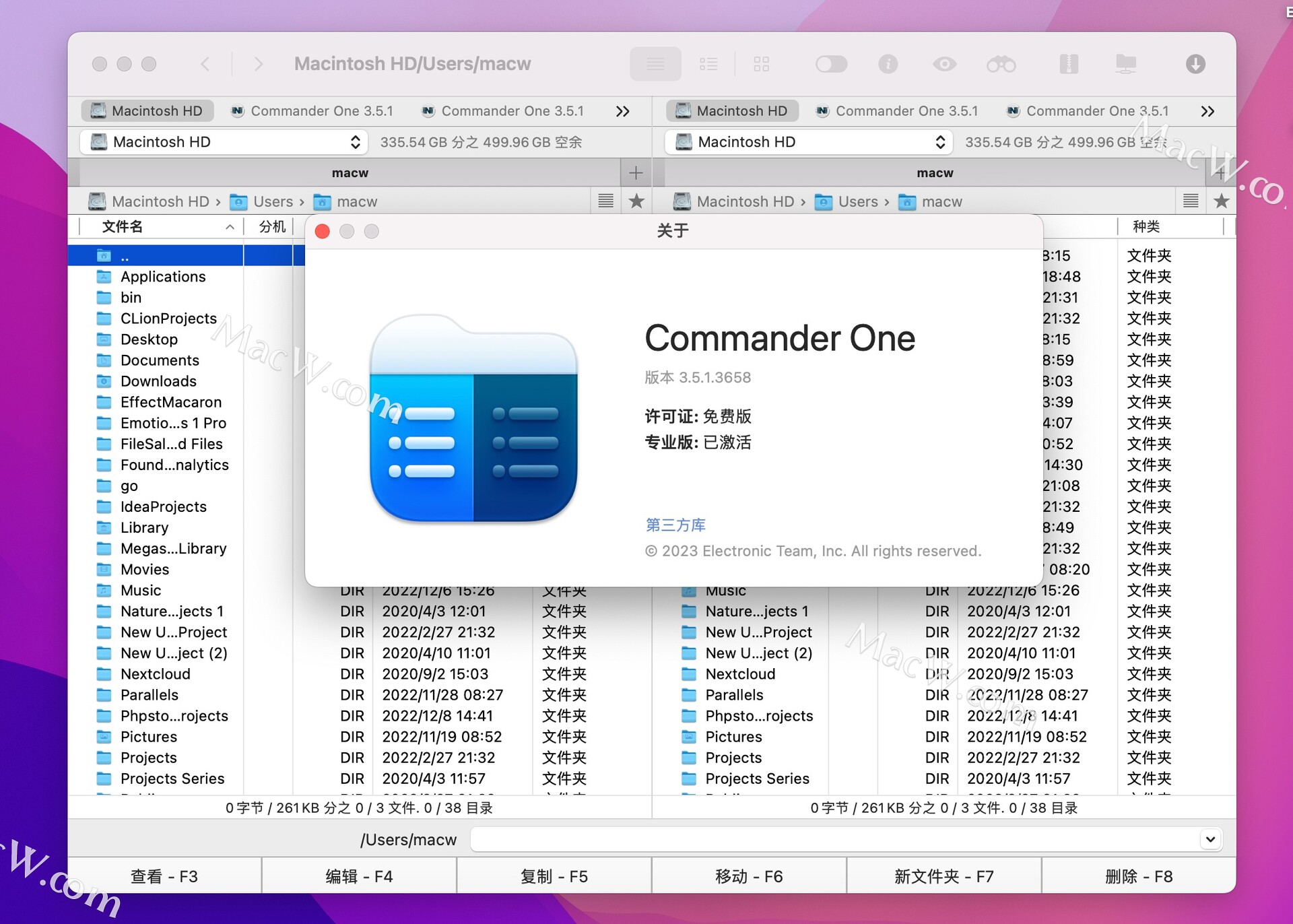
Task: Select right pane first Commander One 3.5.1 tab
Action: [x=896, y=110]
